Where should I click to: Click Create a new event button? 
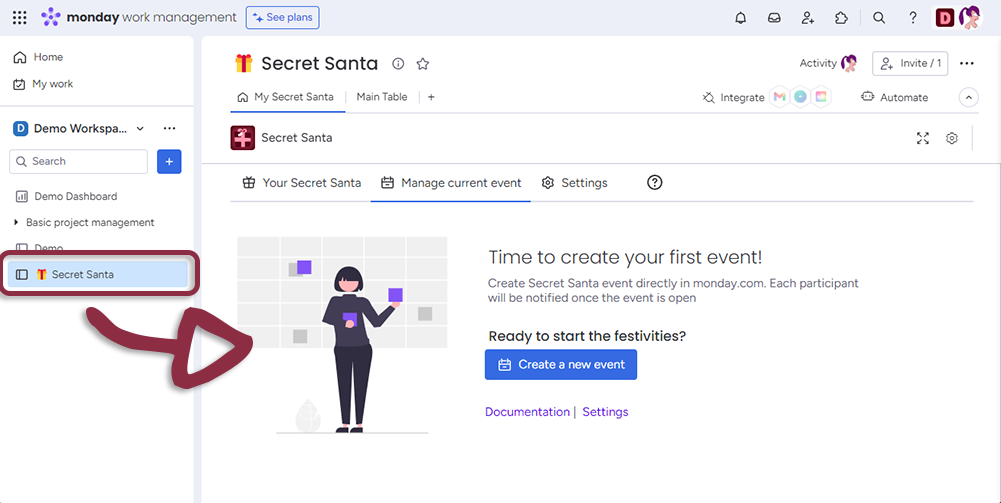coord(560,365)
